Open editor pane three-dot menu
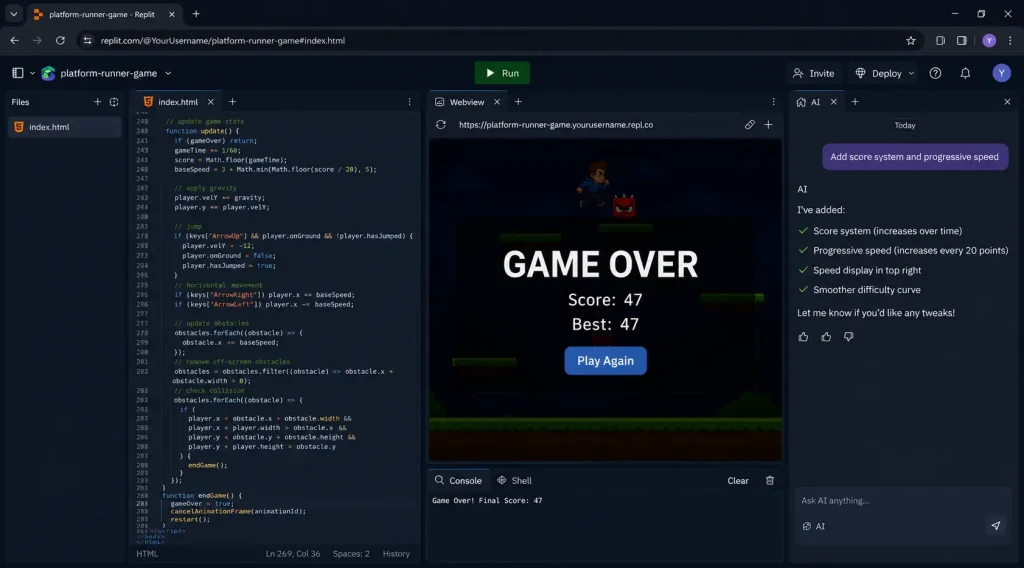 (409, 102)
